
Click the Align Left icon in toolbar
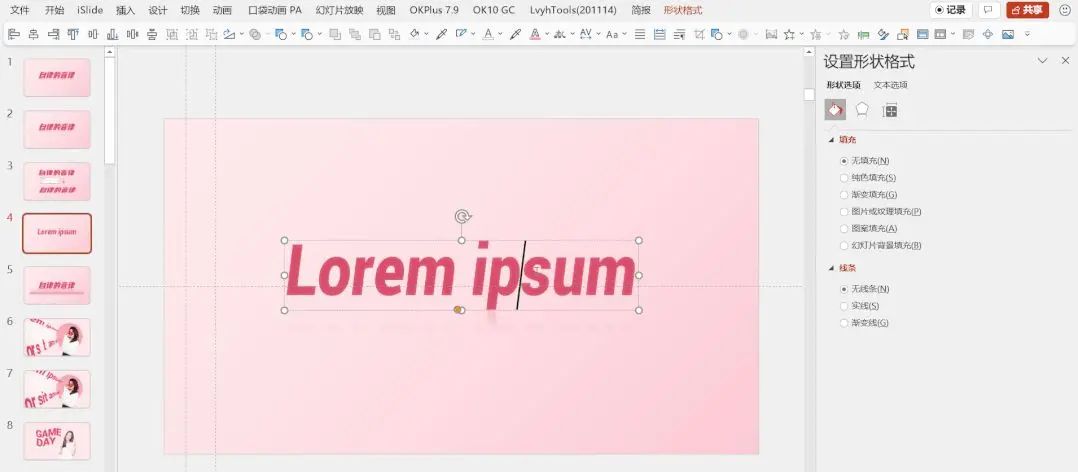click(14, 34)
